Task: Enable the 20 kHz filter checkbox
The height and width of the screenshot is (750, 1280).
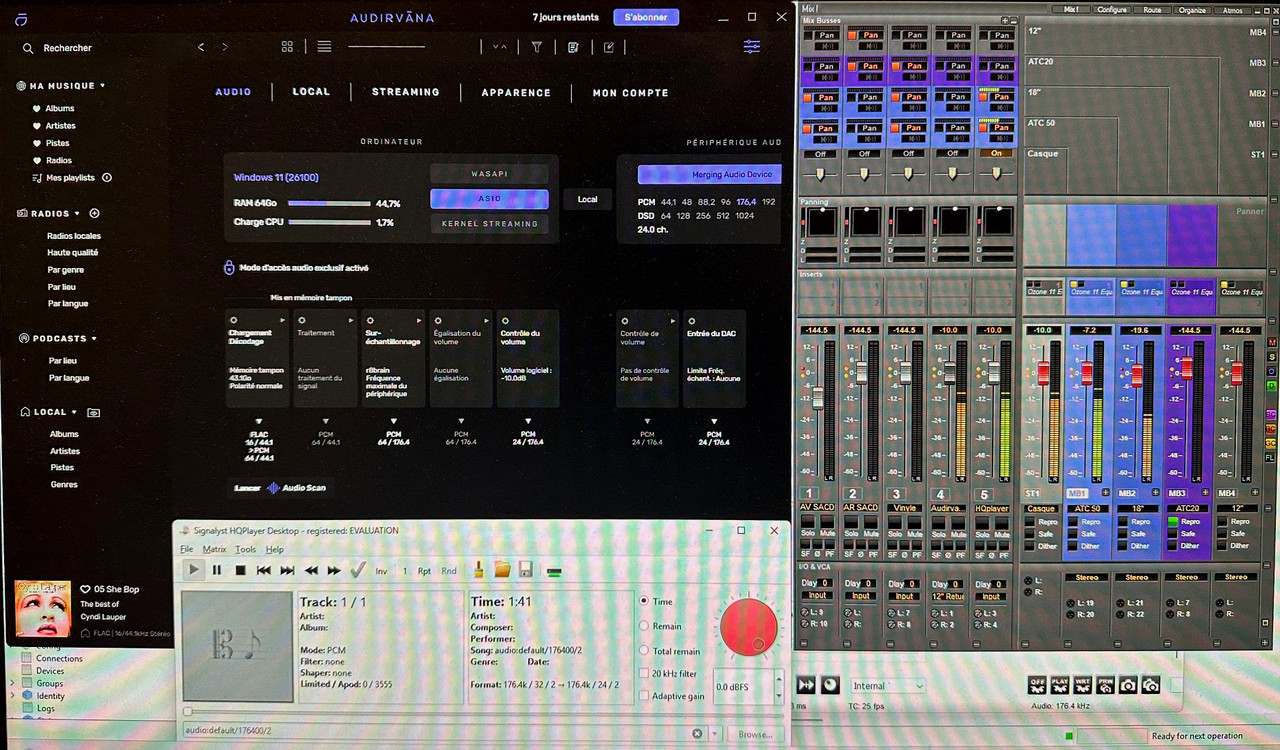Action: [x=644, y=673]
